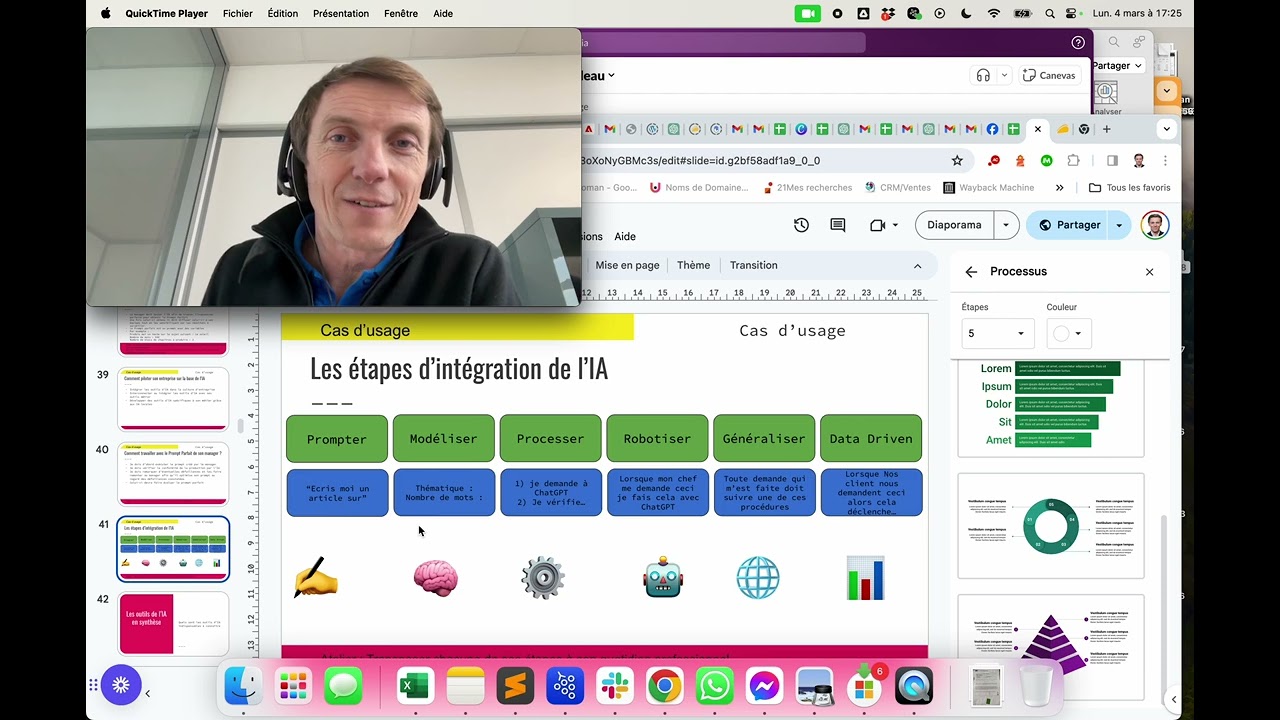Viewport: 1280px width, 720px height.
Task: Start the Diaporama slideshow
Action: [955, 225]
